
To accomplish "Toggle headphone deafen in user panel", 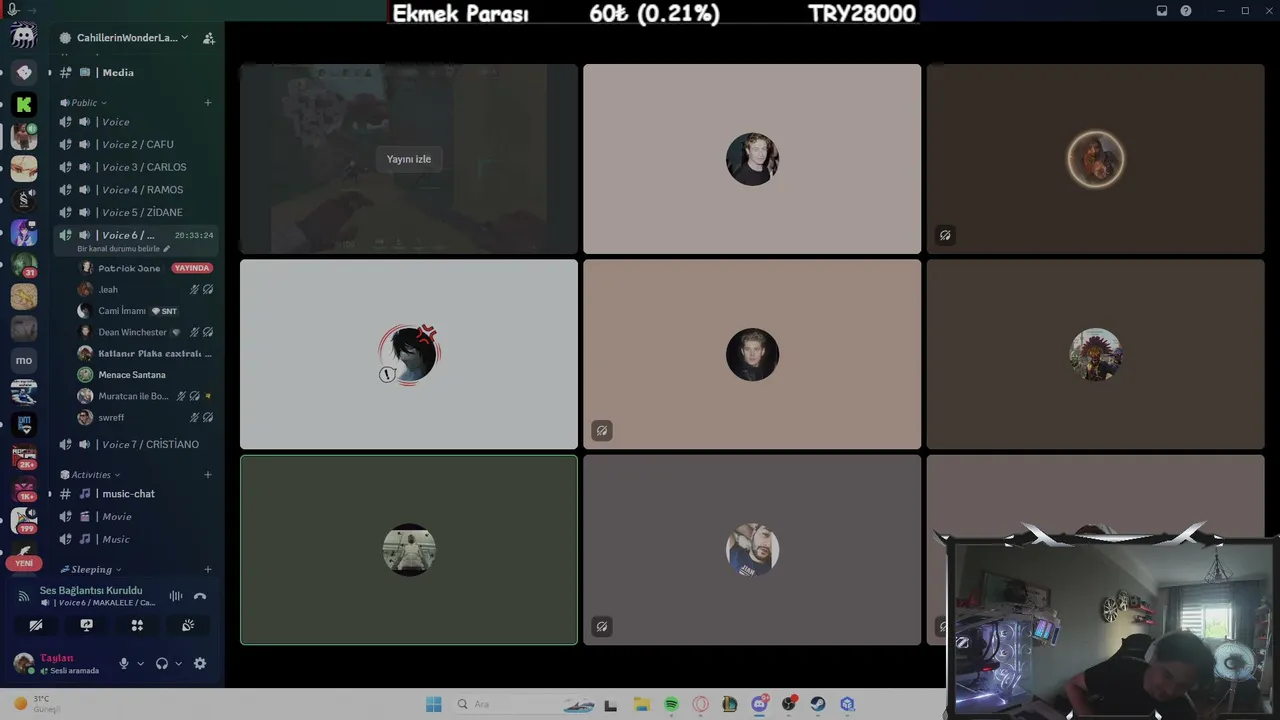I will [162, 663].
